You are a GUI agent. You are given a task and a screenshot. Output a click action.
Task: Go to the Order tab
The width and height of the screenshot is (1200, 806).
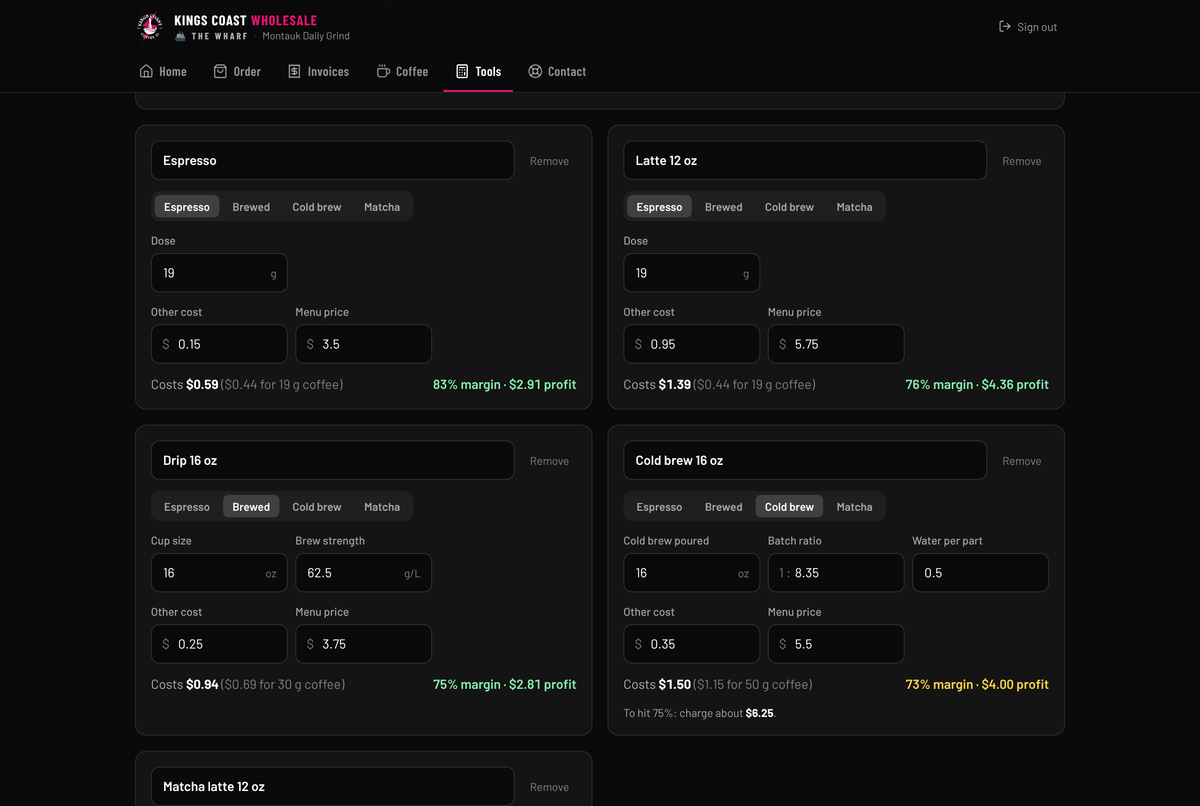coord(237,71)
